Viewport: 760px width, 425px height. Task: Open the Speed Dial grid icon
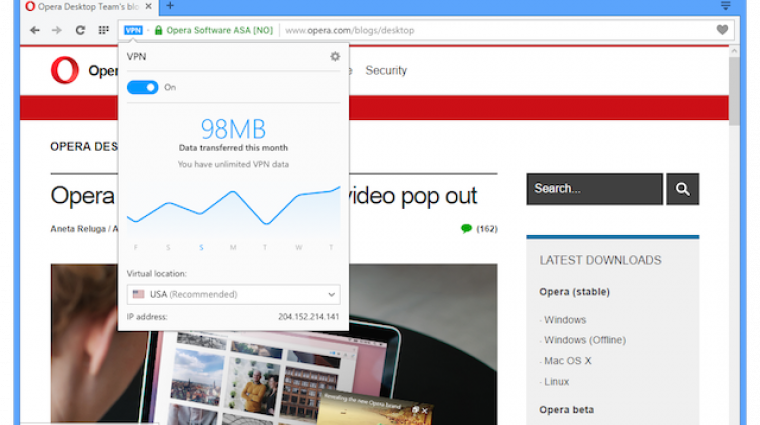click(103, 30)
